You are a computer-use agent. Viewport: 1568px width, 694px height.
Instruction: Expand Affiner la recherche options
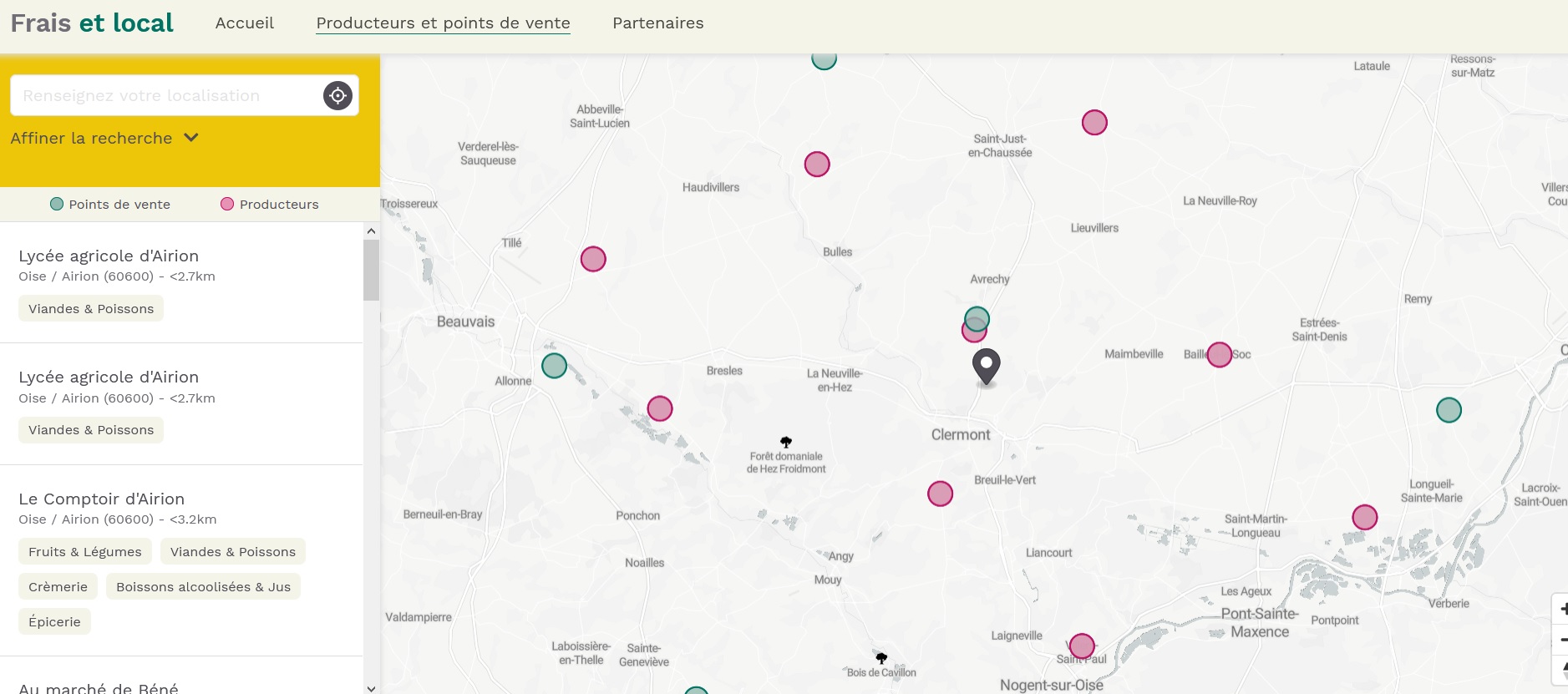pyautogui.click(x=104, y=138)
